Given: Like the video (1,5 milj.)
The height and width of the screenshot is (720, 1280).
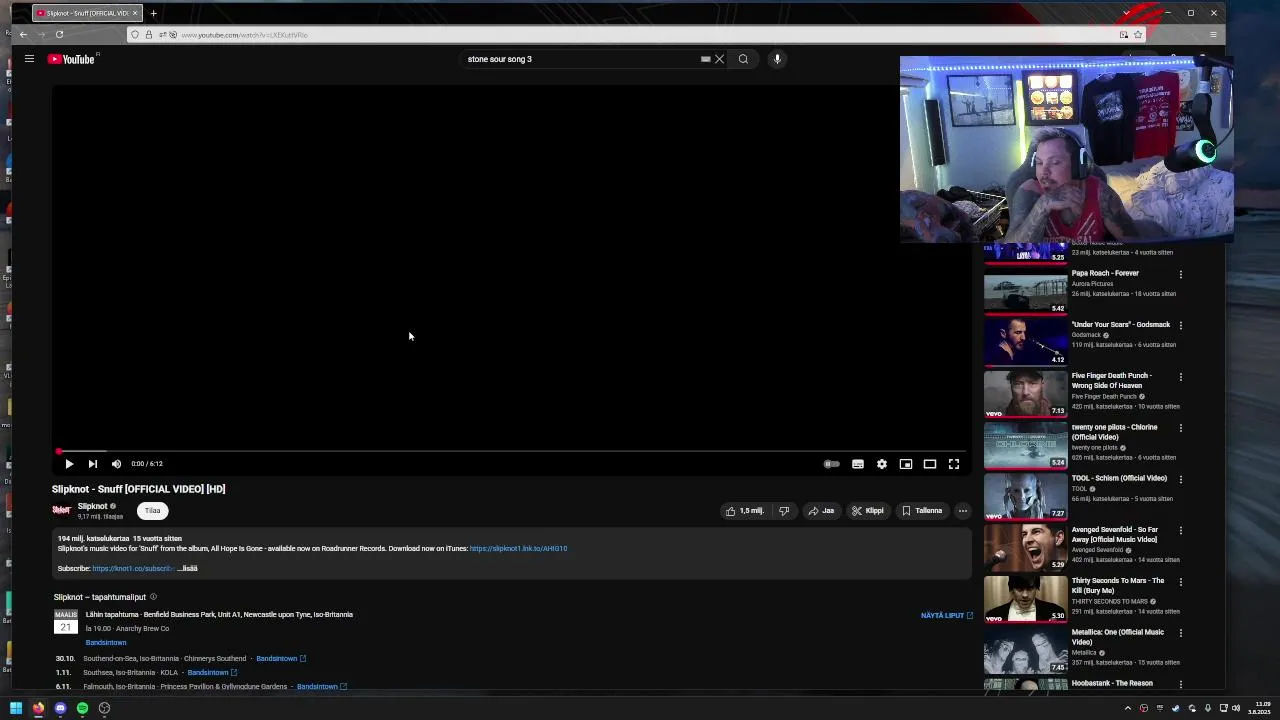Looking at the screenshot, I should coord(745,511).
